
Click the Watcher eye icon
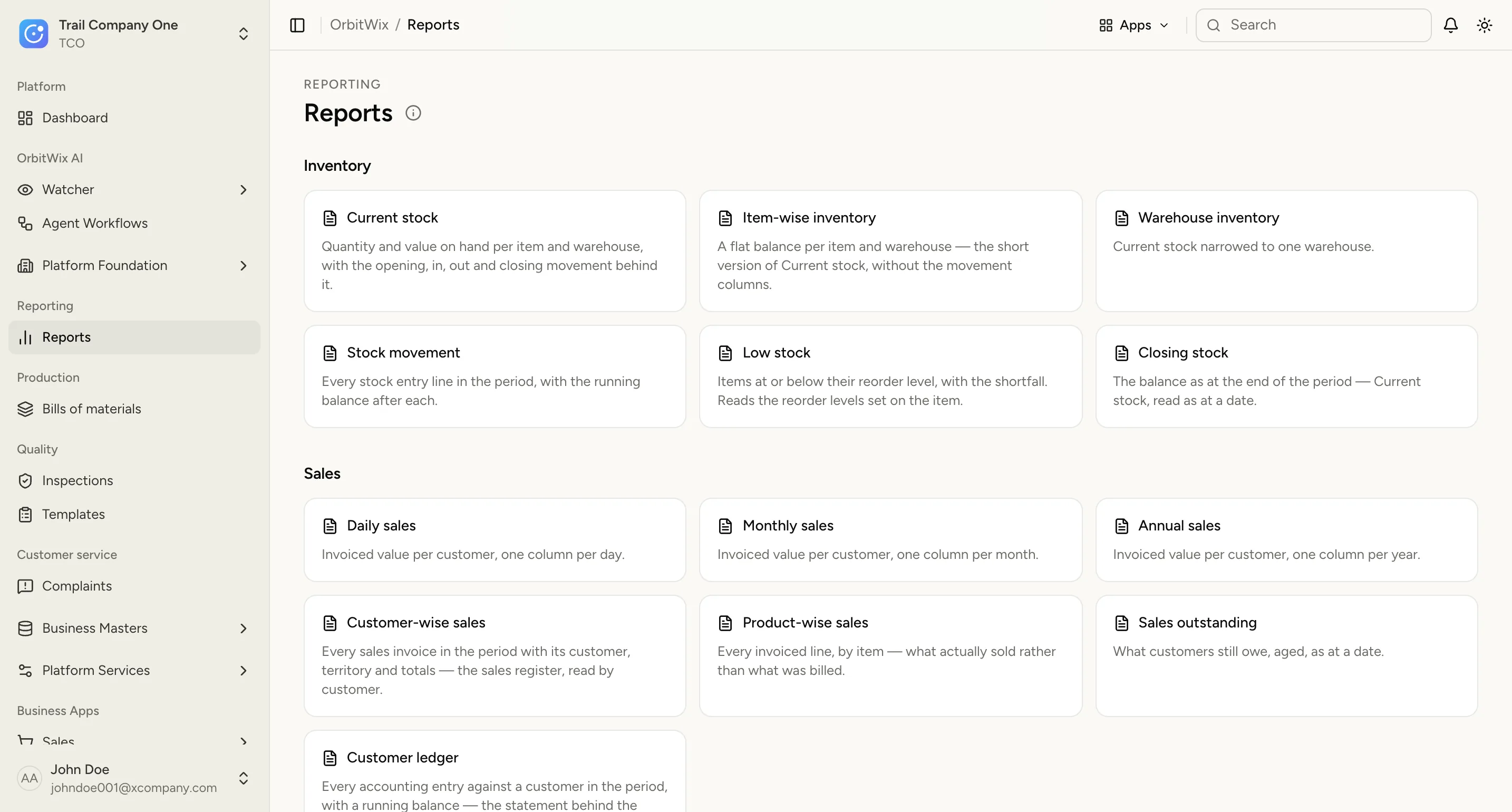(x=25, y=190)
